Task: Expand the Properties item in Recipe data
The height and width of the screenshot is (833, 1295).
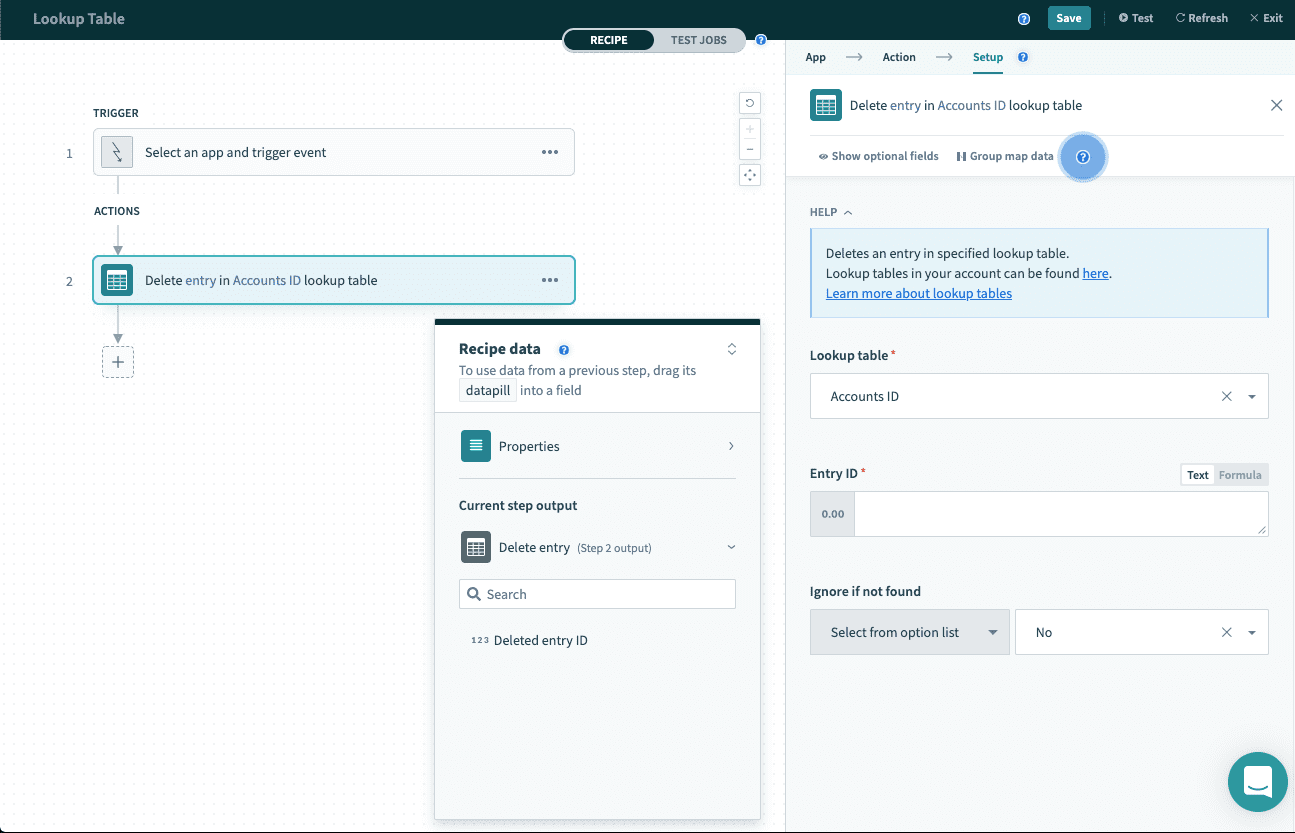Action: 597,446
